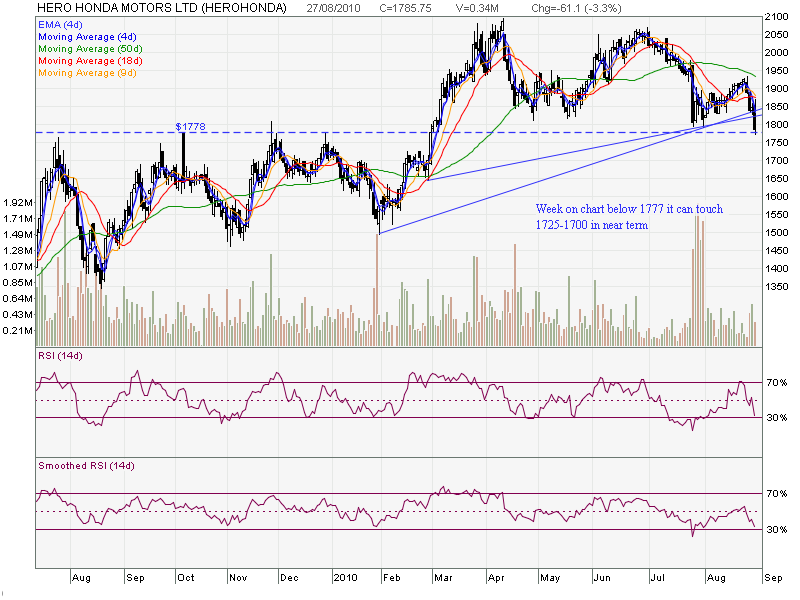Image resolution: width=800 pixels, height=600 pixels.
Task: Click the 0.64M volume axis label
Action: [x=17, y=298]
